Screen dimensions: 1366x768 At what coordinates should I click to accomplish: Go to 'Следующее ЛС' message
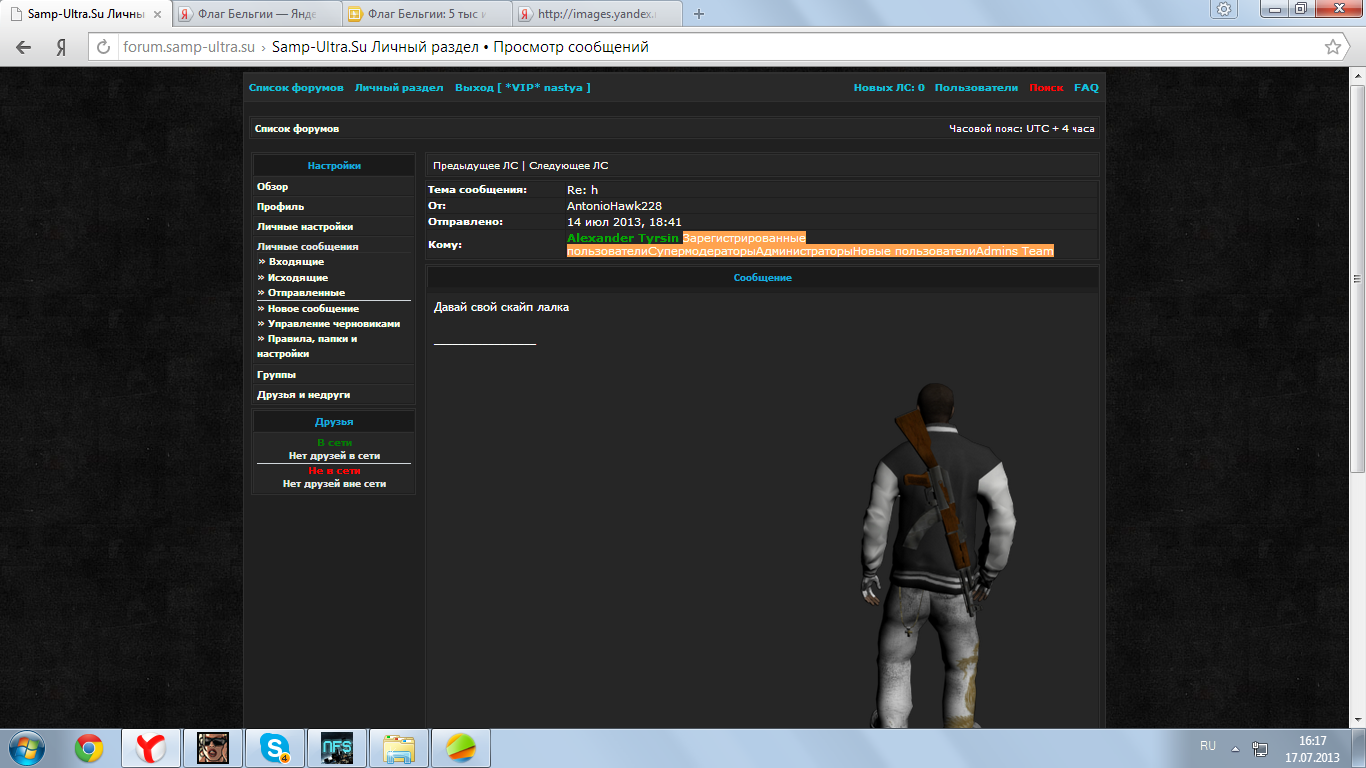click(x=569, y=166)
